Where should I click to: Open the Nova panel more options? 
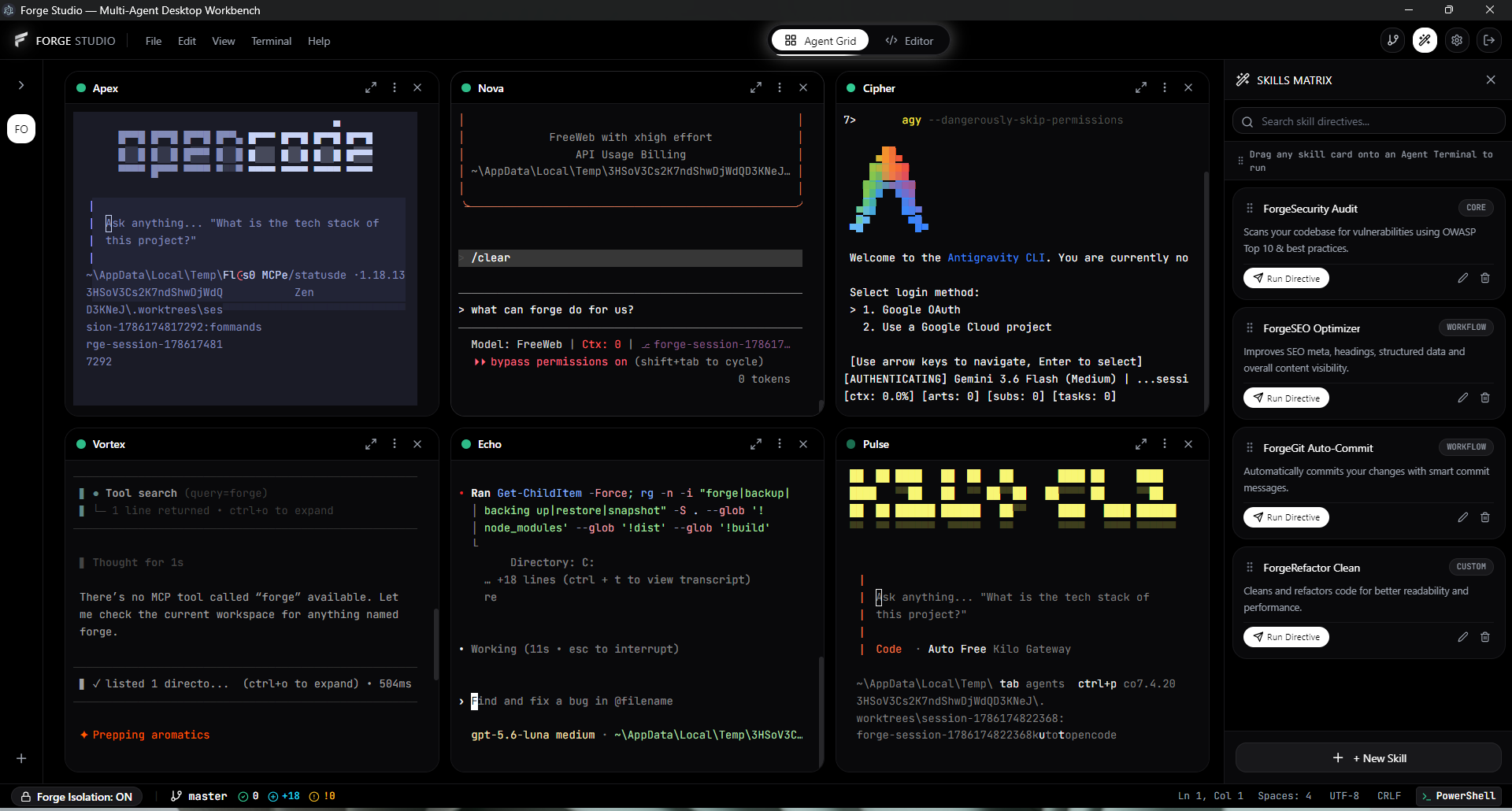pos(780,88)
